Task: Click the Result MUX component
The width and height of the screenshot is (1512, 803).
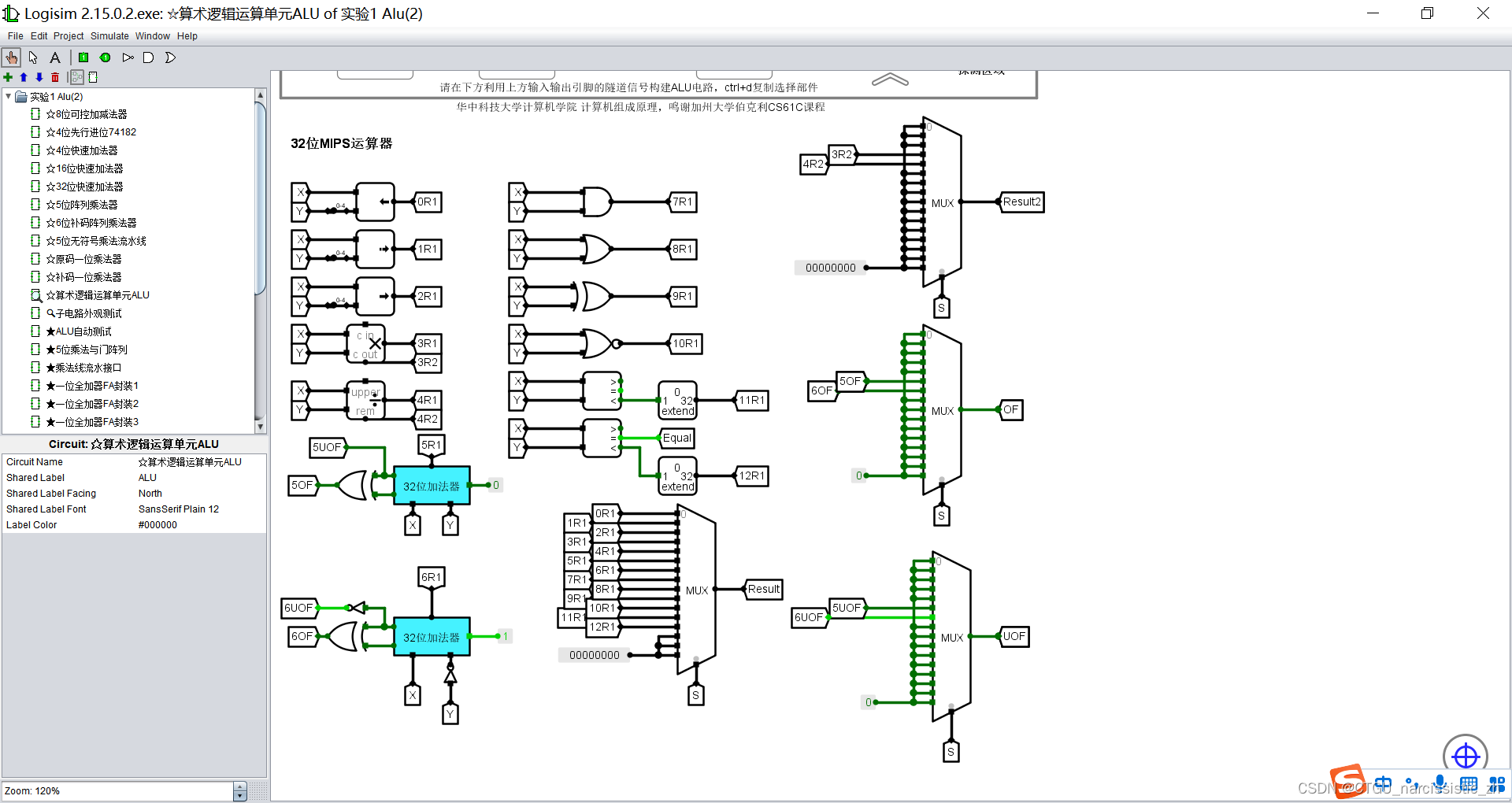Action: pos(696,590)
